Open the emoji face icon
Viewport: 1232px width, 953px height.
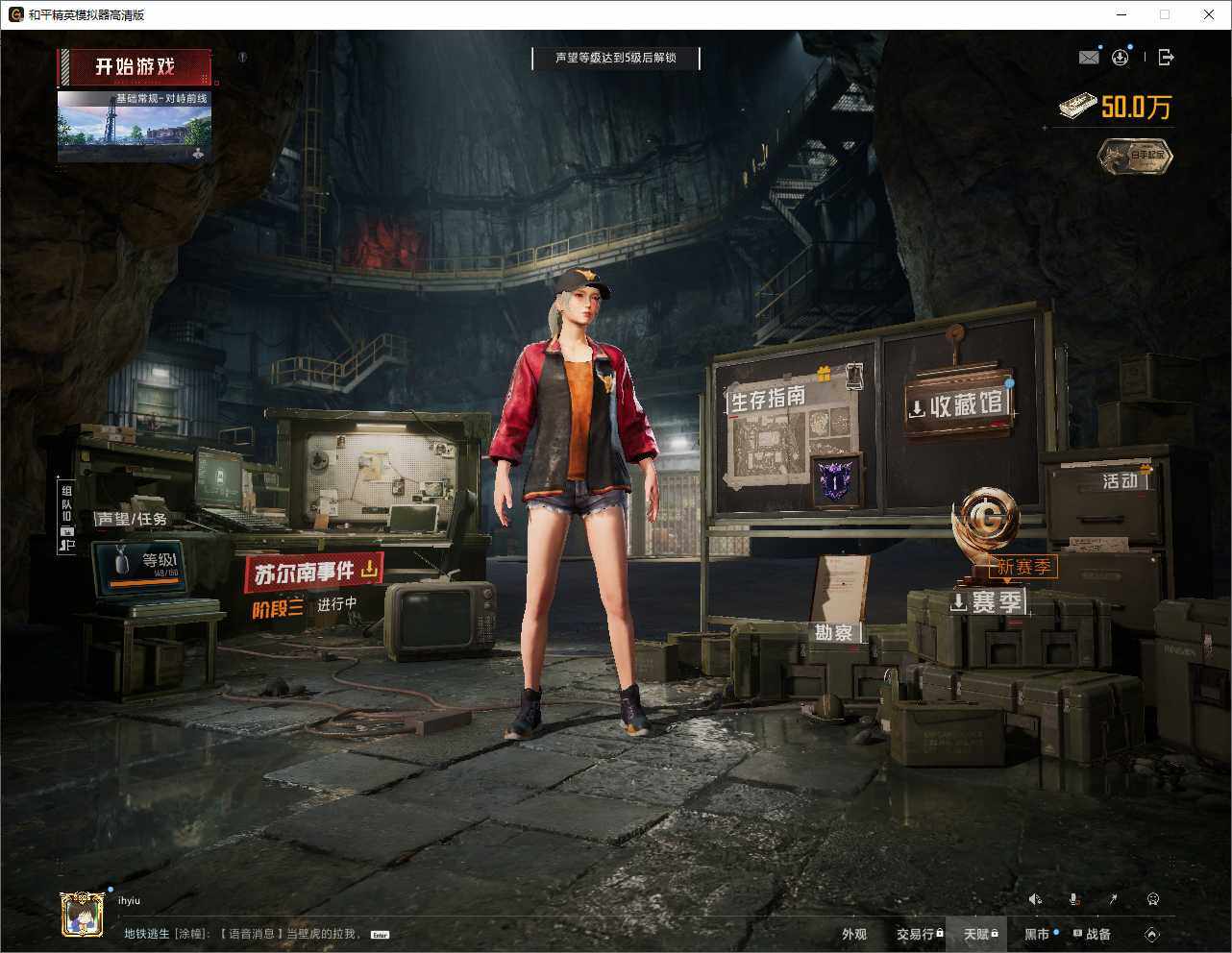coord(1152,899)
